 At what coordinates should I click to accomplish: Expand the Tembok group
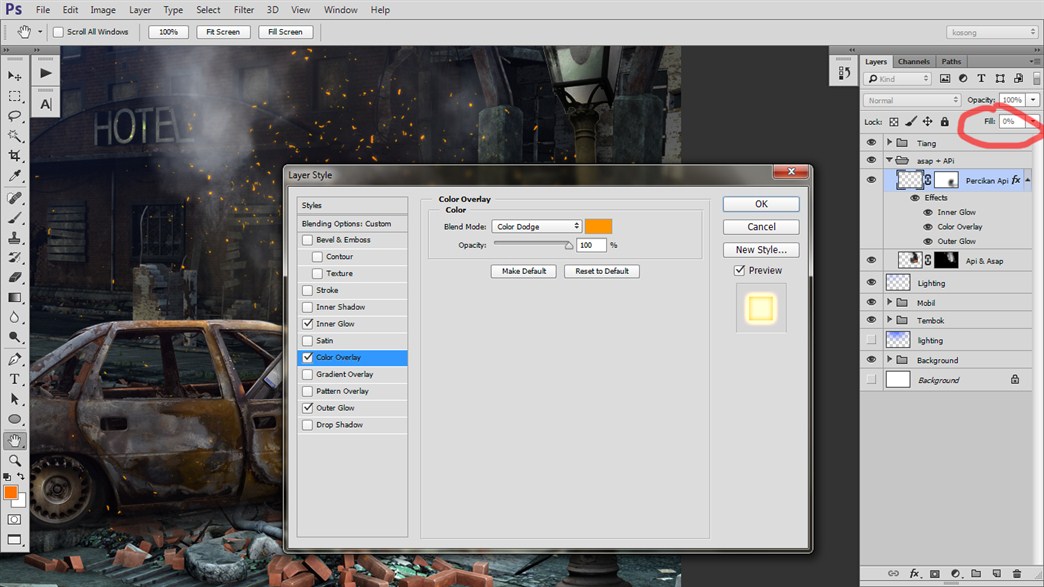click(x=890, y=320)
